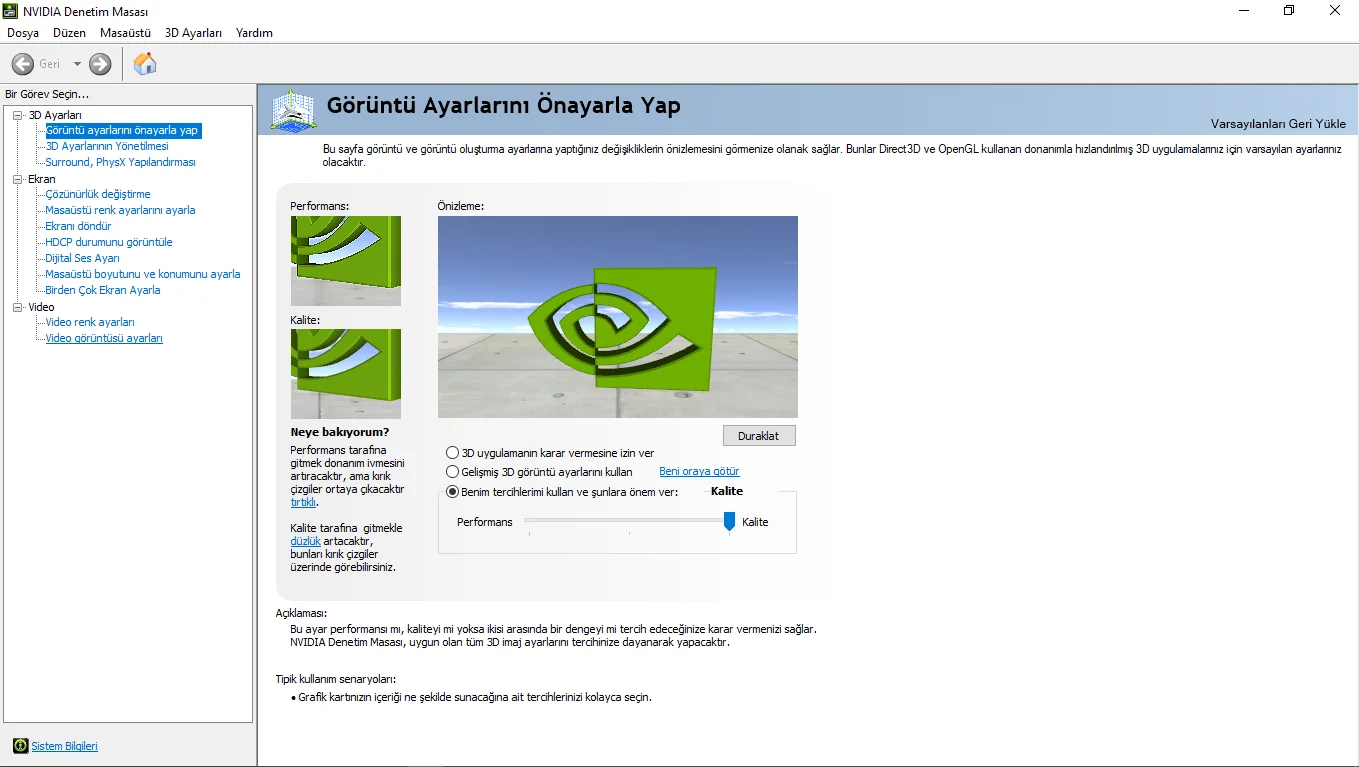Open Dijital Ses Ayarı

click(x=82, y=258)
